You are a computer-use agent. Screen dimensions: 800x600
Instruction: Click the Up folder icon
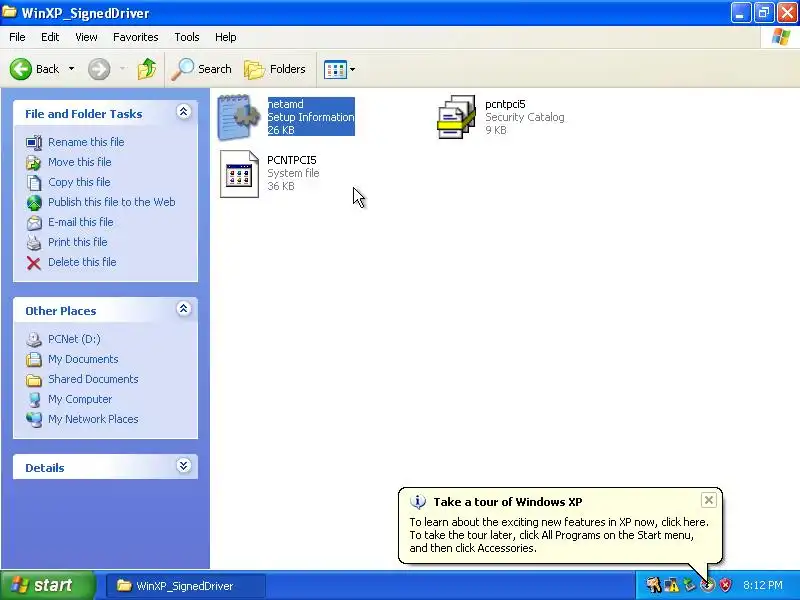pos(147,69)
